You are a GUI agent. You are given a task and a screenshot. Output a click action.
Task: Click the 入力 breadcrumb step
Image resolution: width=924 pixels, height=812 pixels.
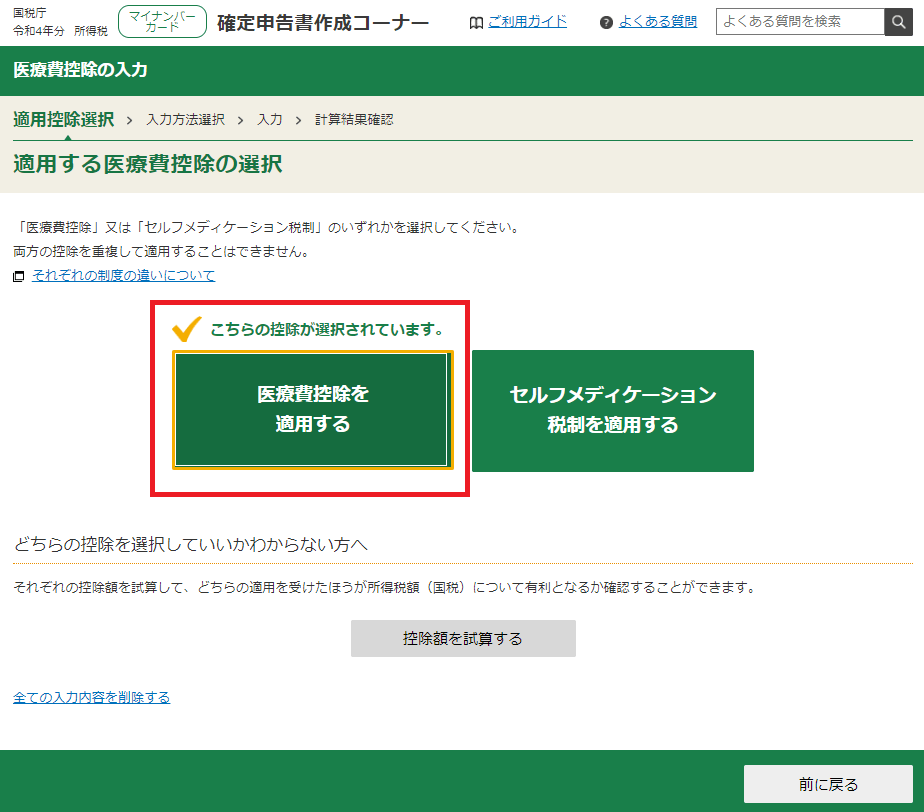(270, 120)
